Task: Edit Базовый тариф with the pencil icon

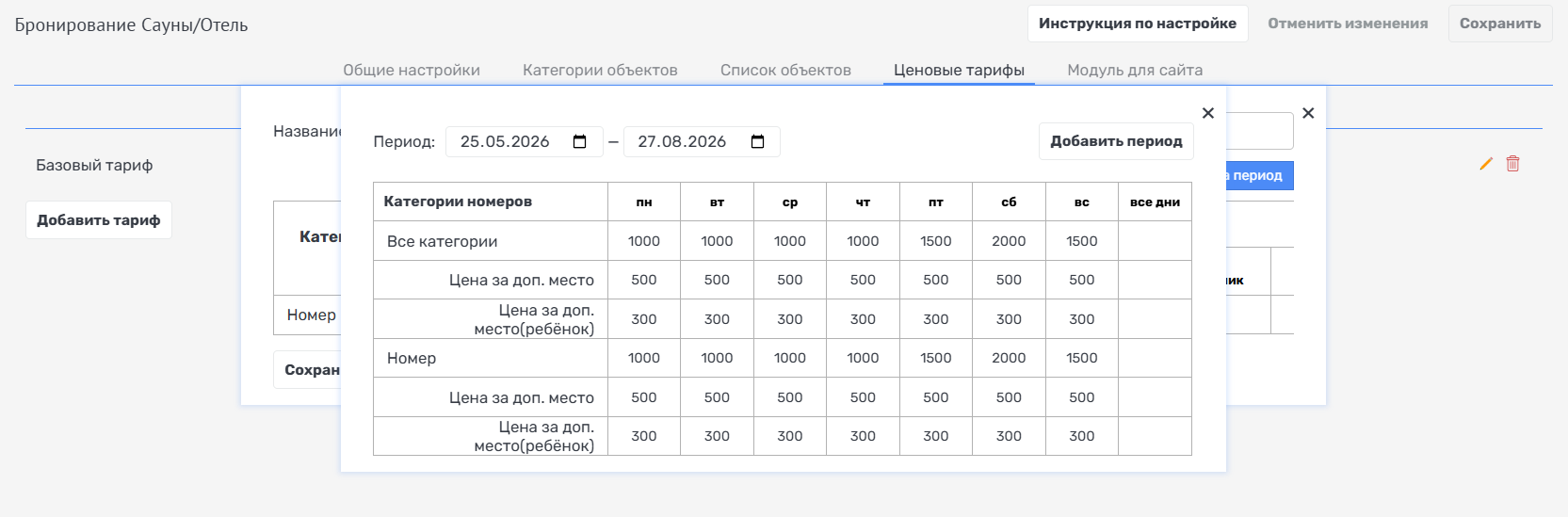Action: [x=1486, y=164]
